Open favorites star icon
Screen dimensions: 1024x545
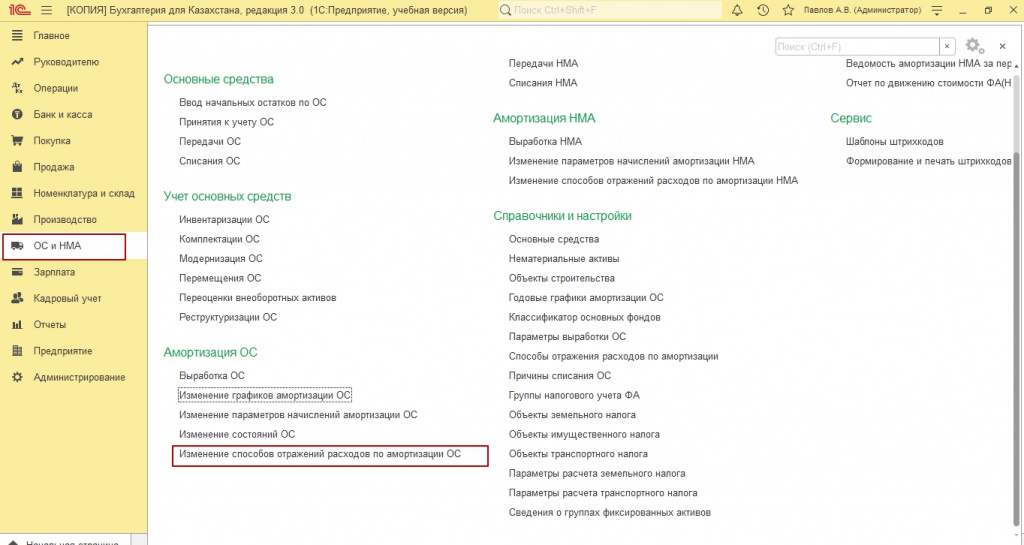point(788,10)
